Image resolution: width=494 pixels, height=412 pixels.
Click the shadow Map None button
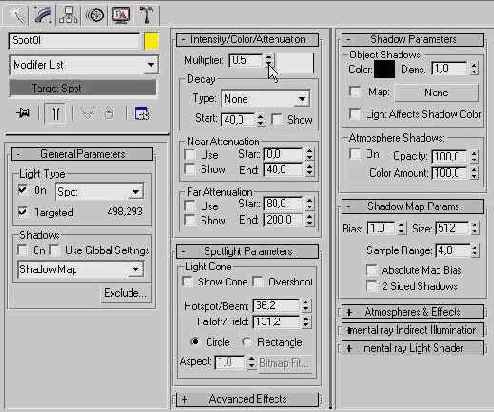click(x=437, y=92)
